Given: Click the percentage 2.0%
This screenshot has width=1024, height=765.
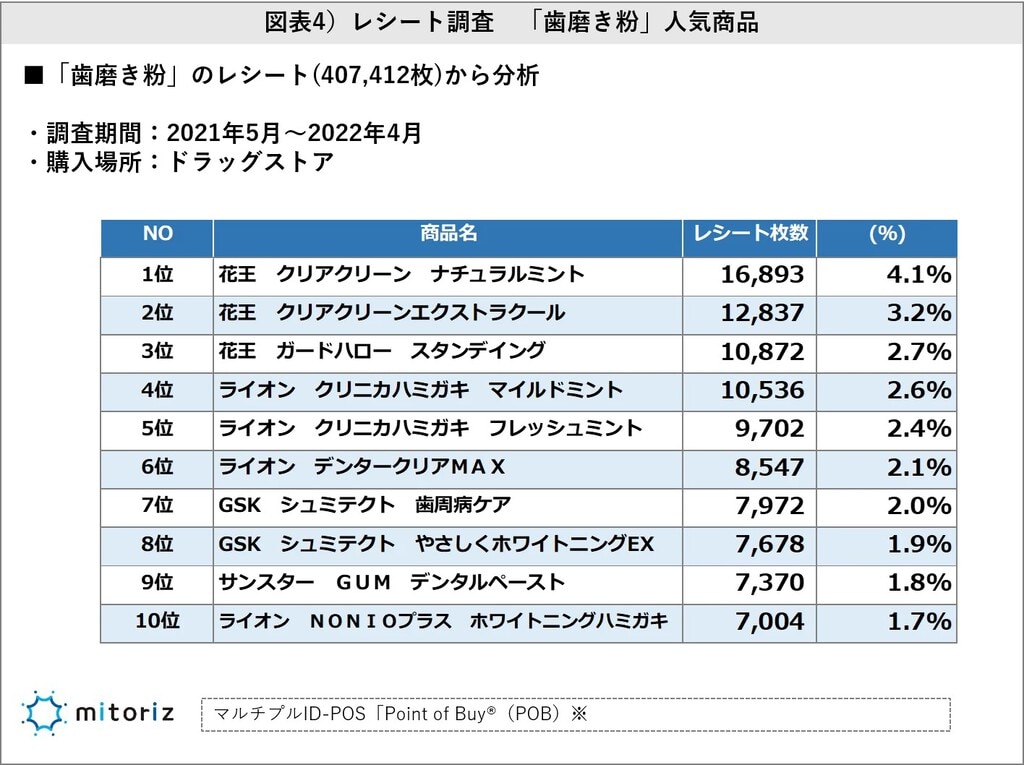Looking at the screenshot, I should click(x=919, y=506).
